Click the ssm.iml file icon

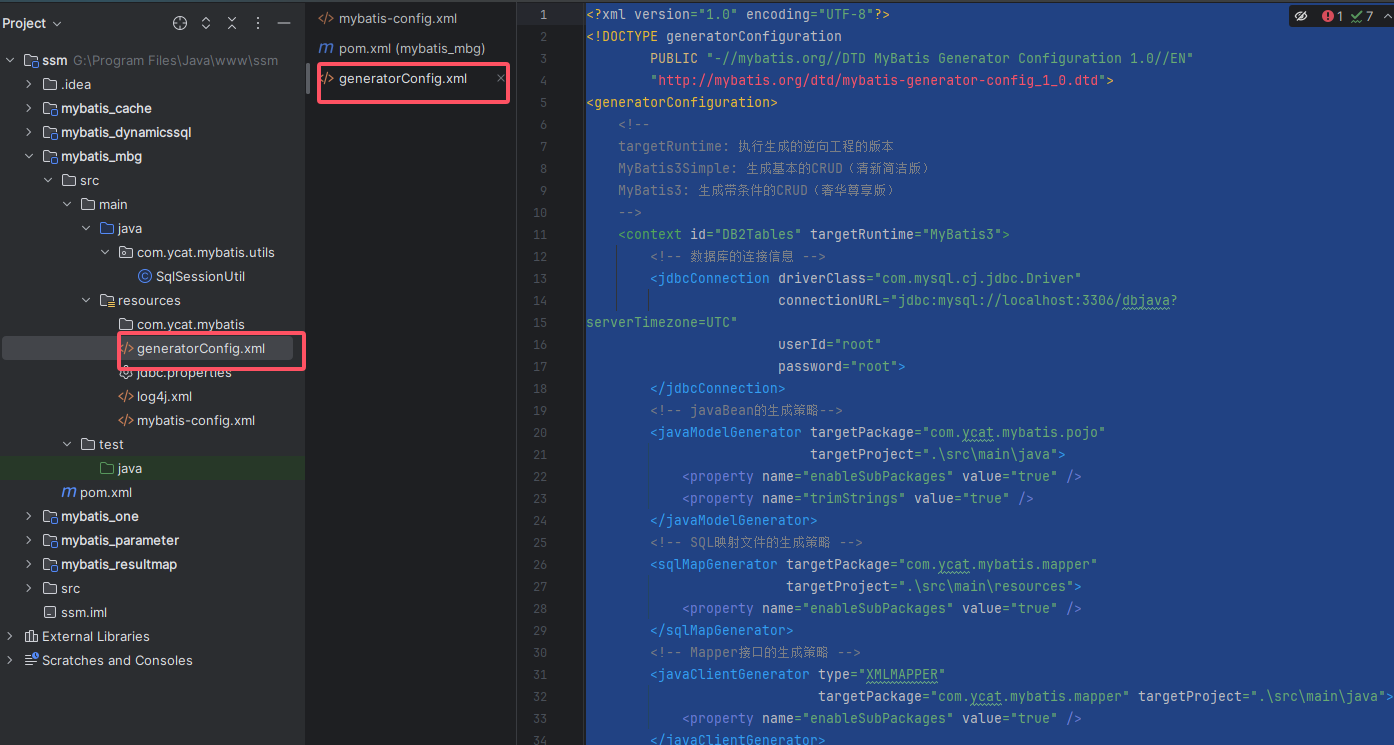click(x=50, y=612)
